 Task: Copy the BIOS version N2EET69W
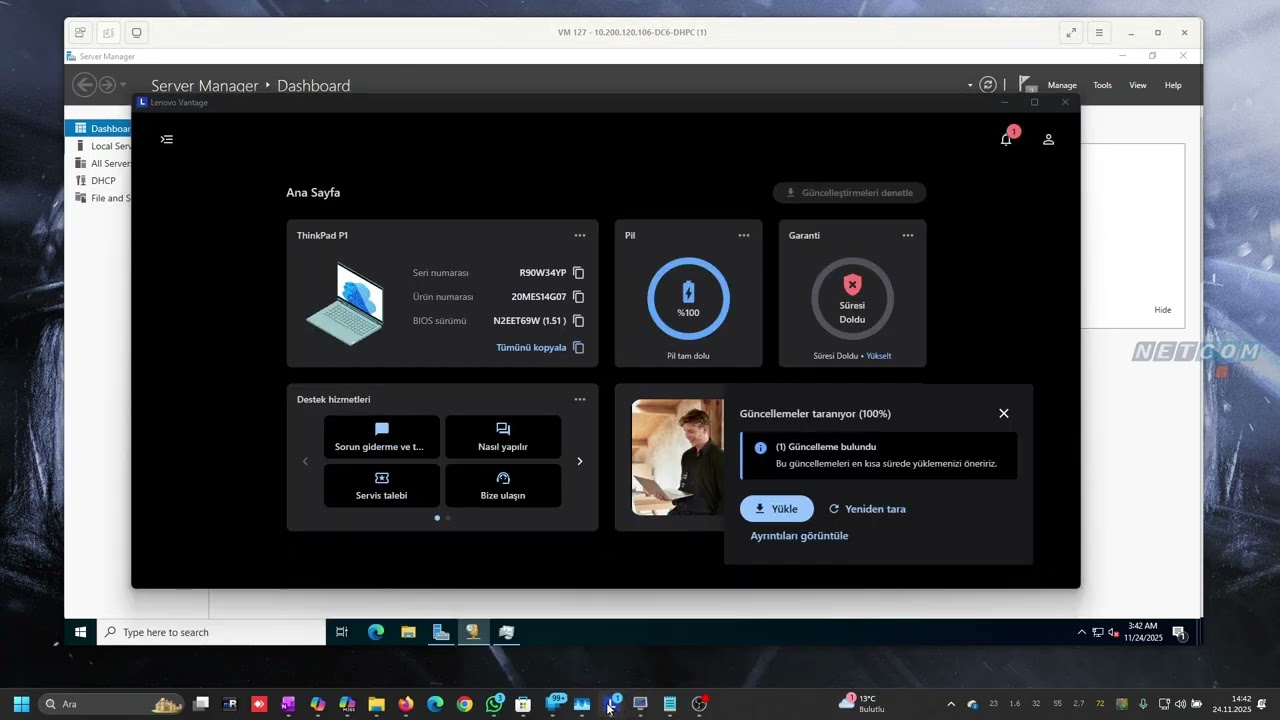pyautogui.click(x=578, y=321)
